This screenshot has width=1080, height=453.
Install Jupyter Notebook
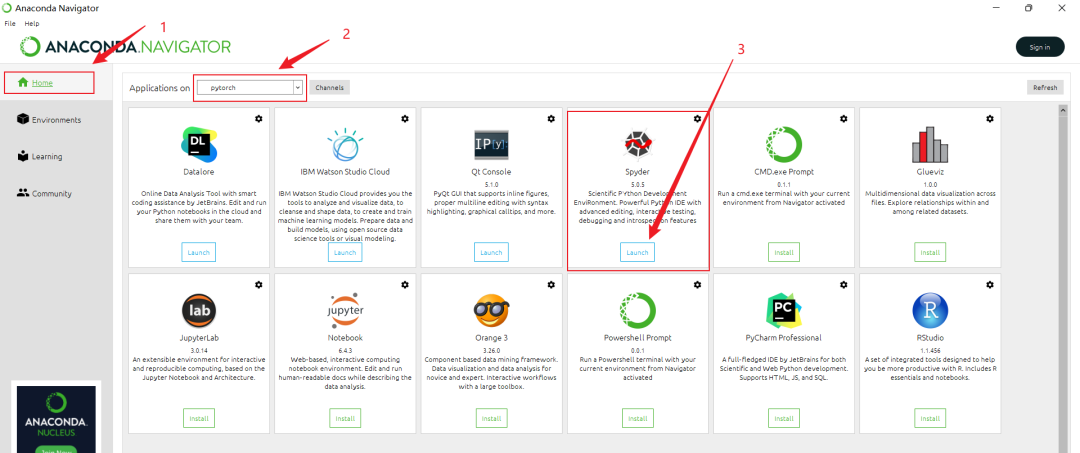(345, 418)
